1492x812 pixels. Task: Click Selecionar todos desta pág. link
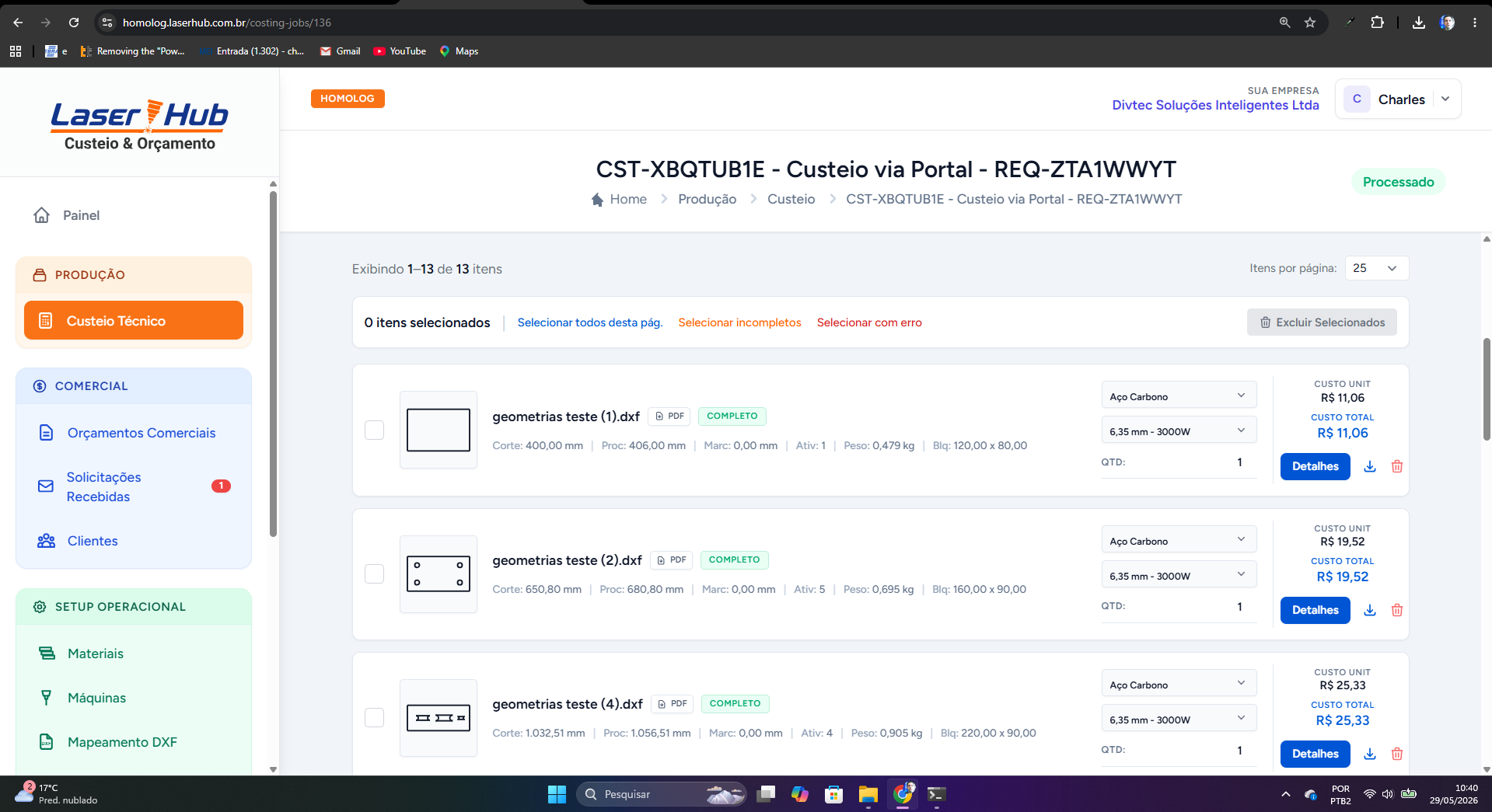coord(590,322)
